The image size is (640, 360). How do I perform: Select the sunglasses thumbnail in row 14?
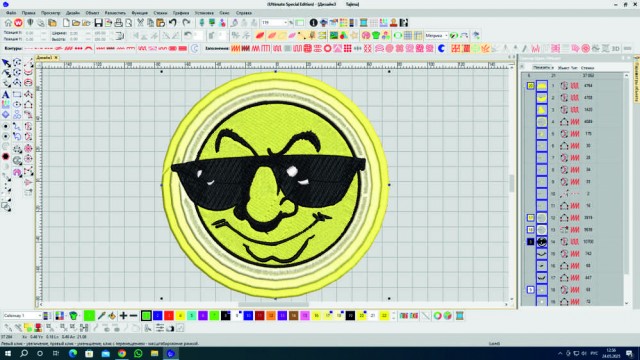542,242
